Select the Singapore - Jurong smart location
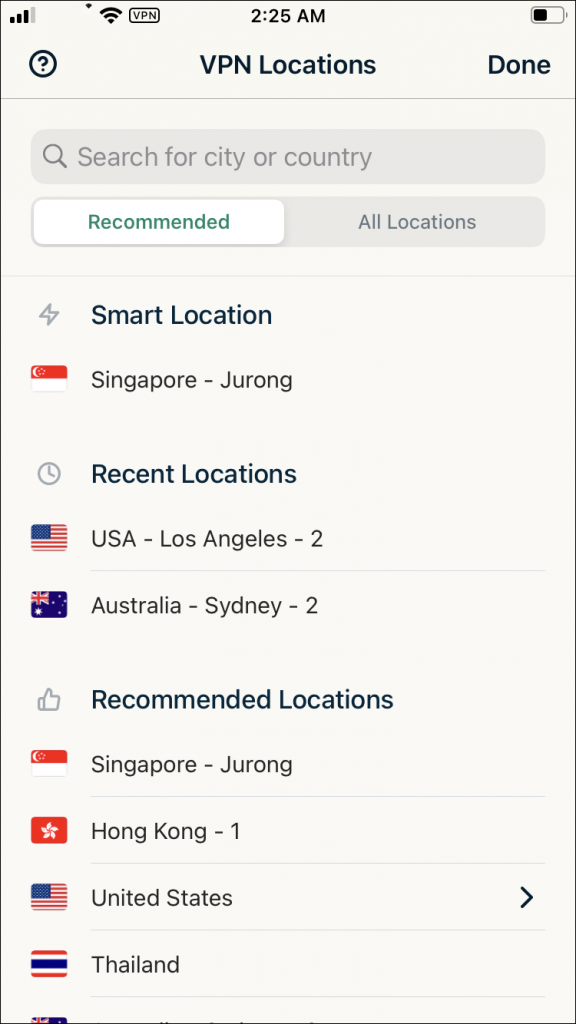The width and height of the screenshot is (576, 1024). [x=191, y=379]
